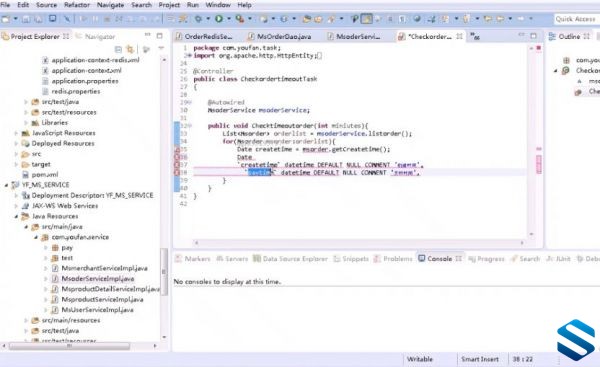Select MsoderServiceImpl.java in the tree
Screen dimensions: 600x367
98,279
